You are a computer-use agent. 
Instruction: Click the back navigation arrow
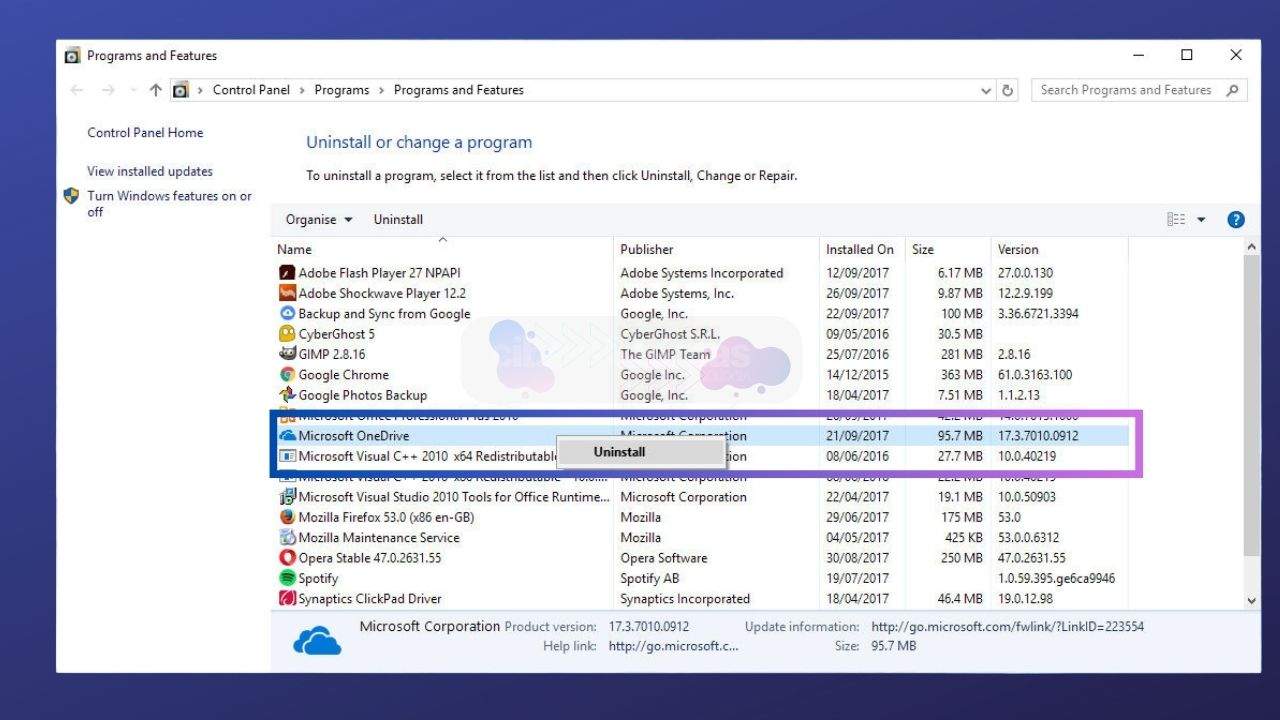(77, 90)
